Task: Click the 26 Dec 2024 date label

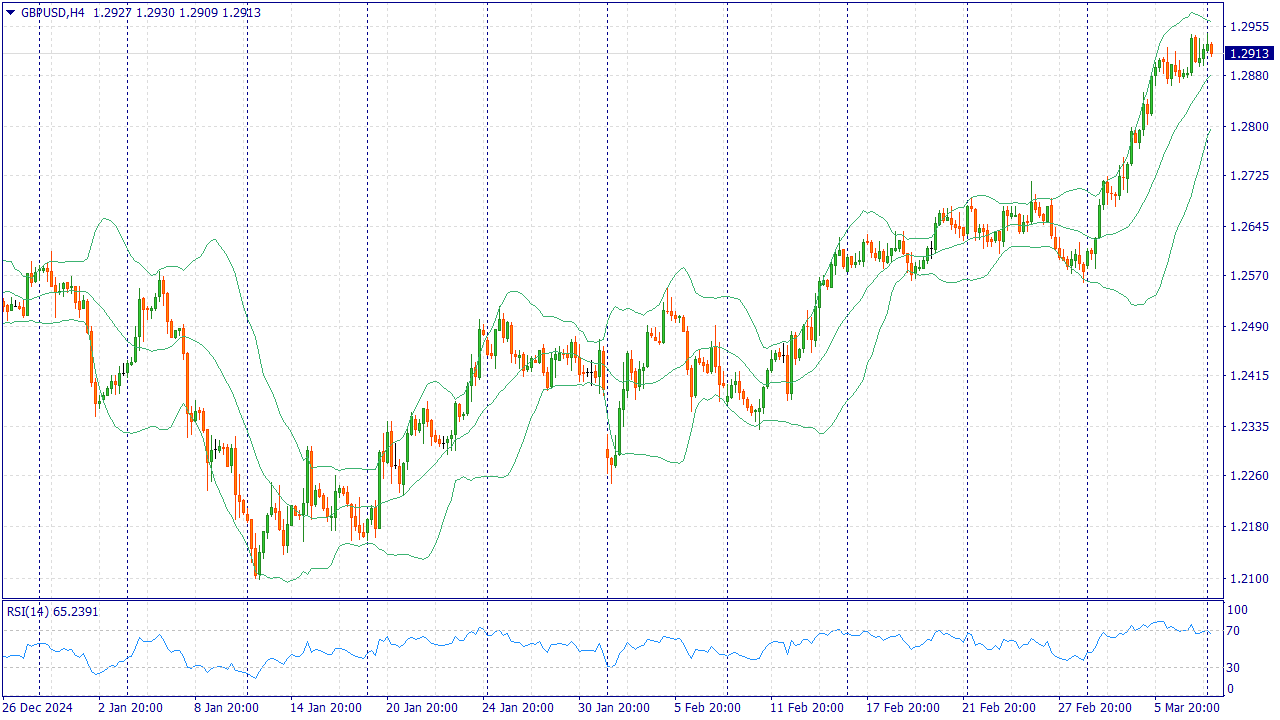Action: click(x=38, y=708)
